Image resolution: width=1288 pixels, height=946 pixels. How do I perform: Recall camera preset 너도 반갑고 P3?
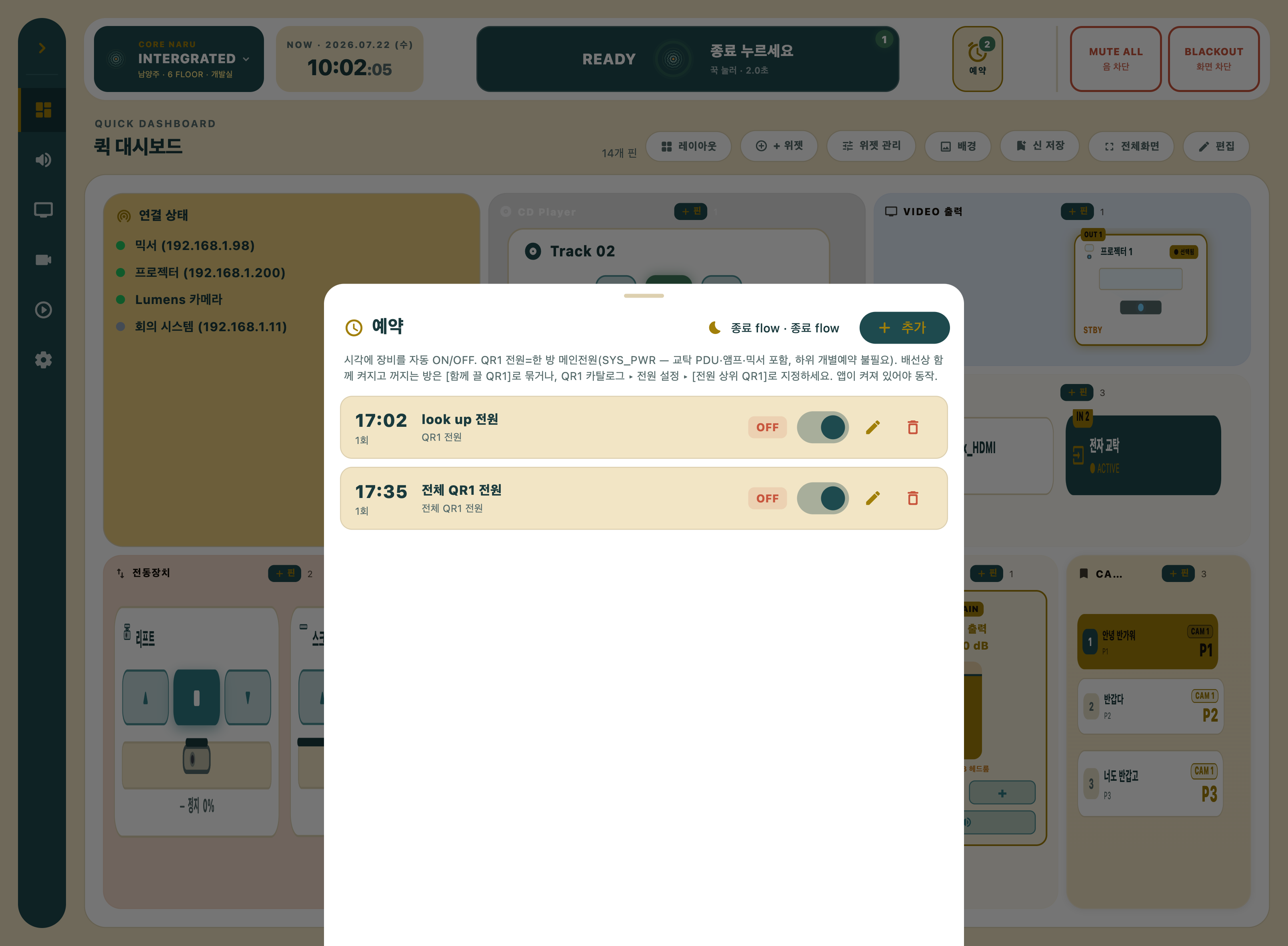click(x=1150, y=783)
